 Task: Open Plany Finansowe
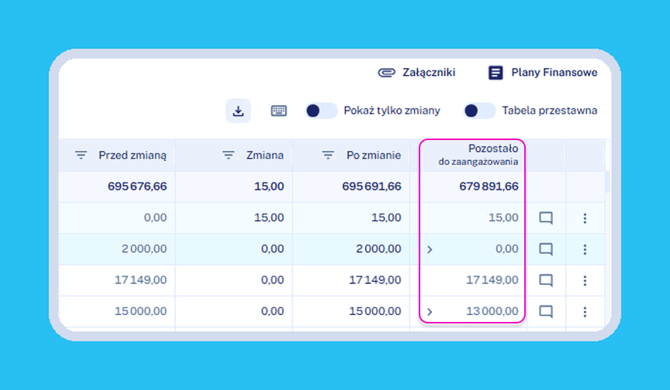(x=543, y=73)
